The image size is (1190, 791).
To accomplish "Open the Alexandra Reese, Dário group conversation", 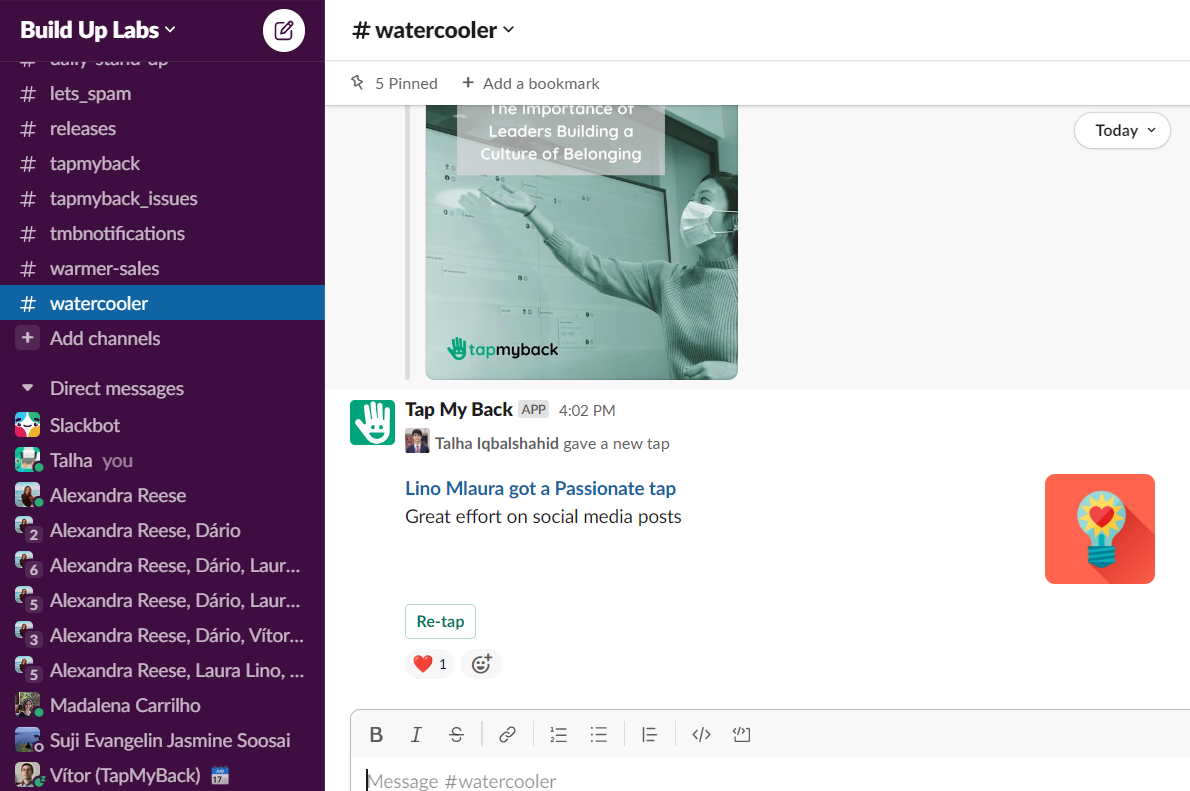I will pos(162,530).
